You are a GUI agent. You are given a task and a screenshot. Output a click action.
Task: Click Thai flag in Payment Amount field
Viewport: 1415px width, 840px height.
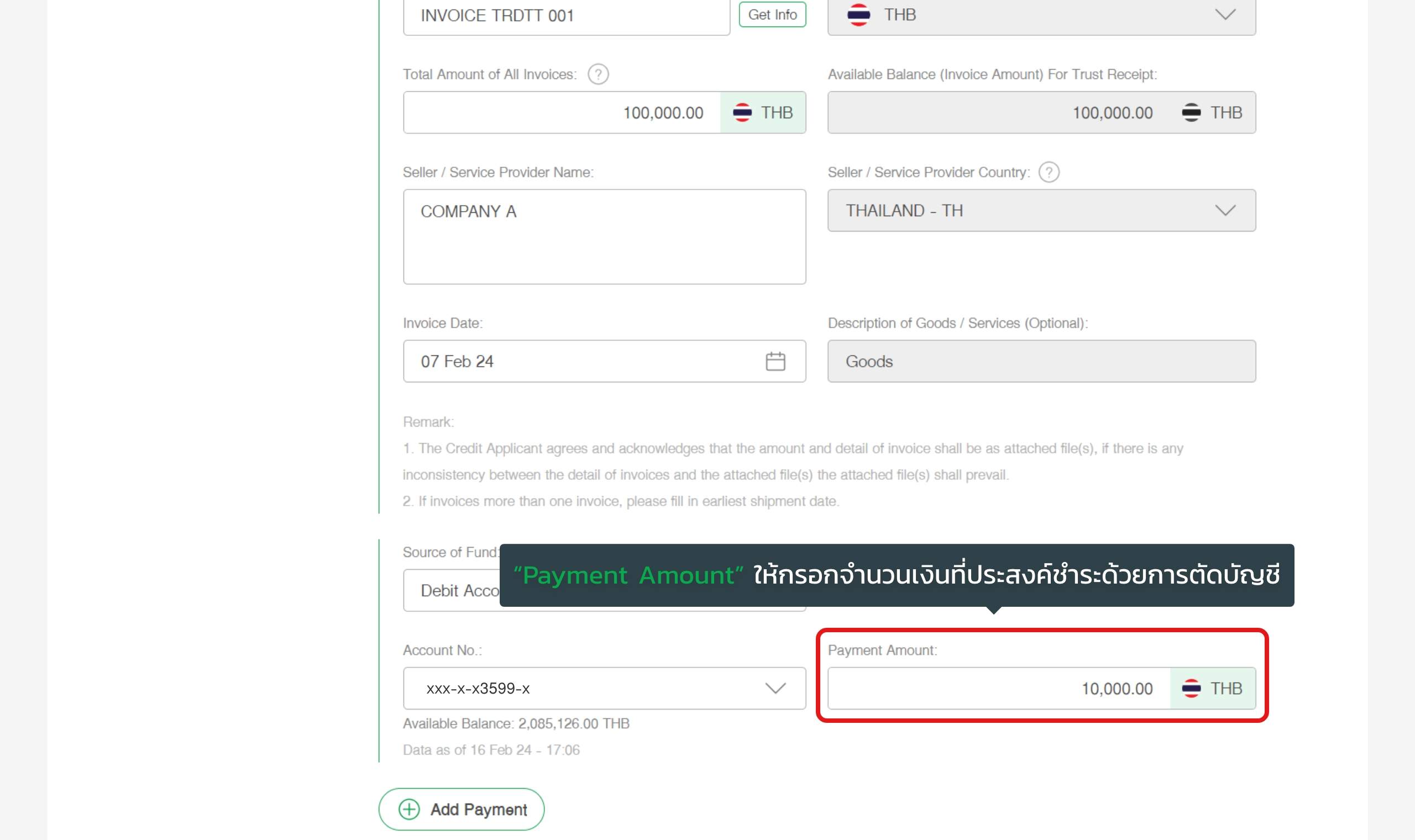pos(1191,688)
